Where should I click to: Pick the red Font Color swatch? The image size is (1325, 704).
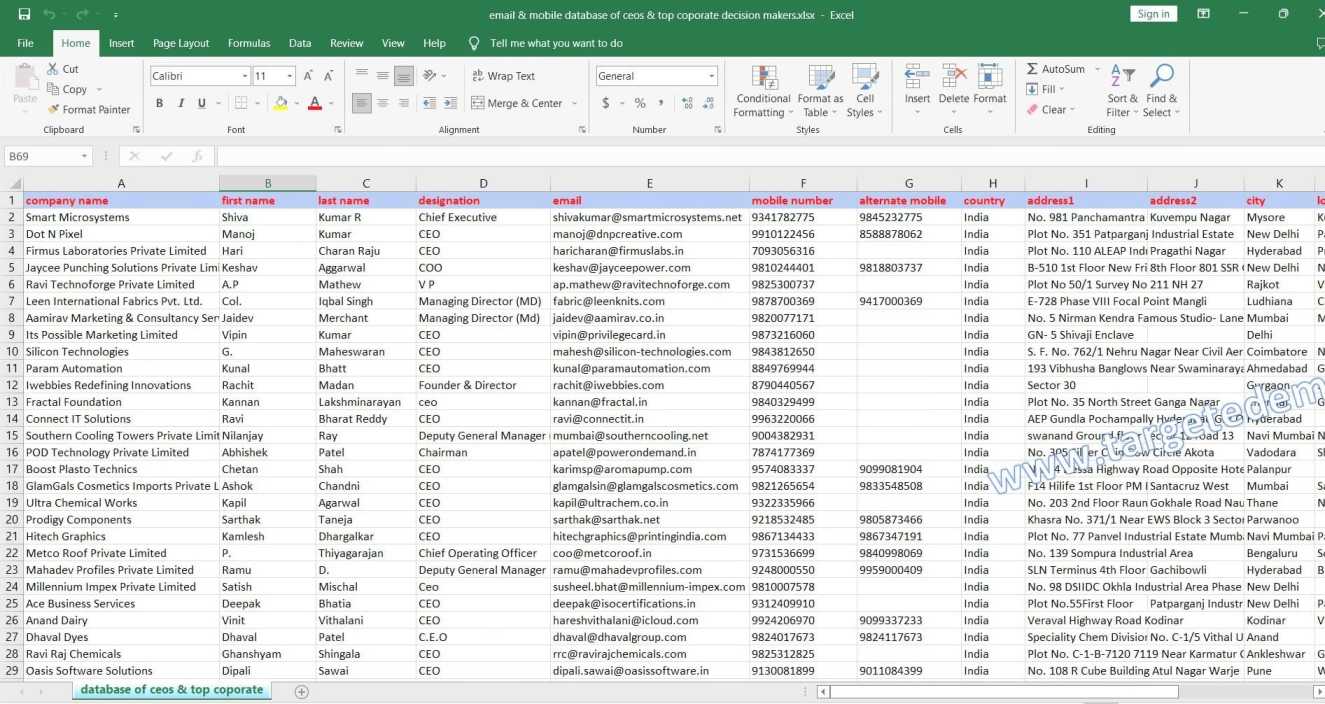pyautogui.click(x=313, y=103)
